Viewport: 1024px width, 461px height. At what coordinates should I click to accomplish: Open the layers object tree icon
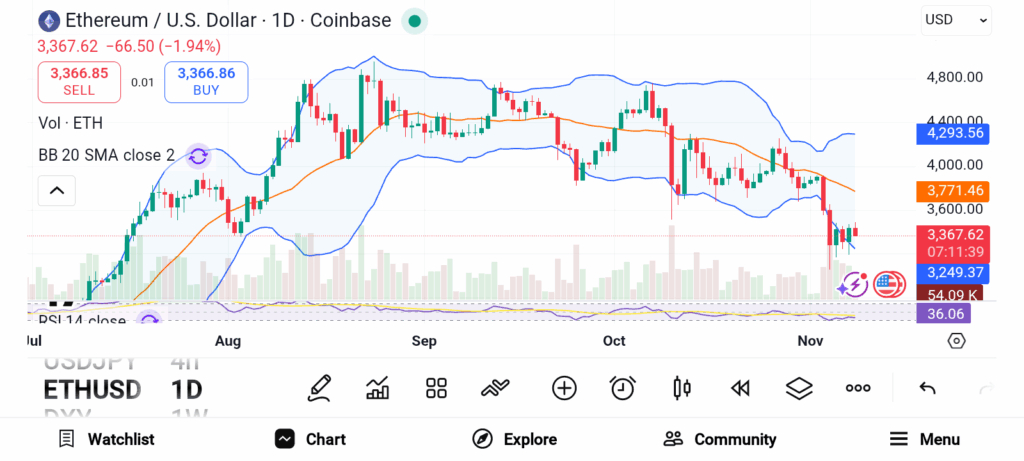[x=799, y=388]
